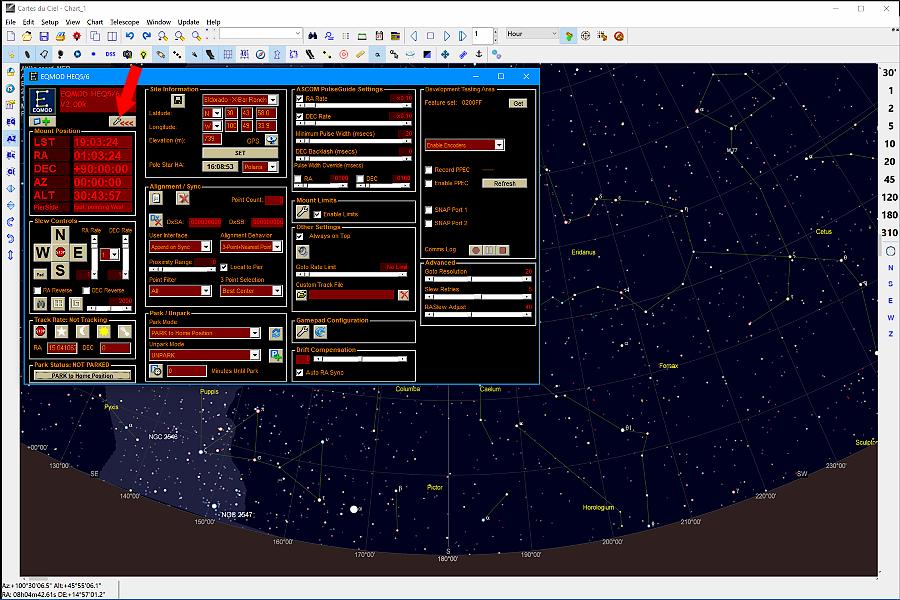Open the Park Mode dropdown
This screenshot has width=900, height=600.
click(205, 333)
